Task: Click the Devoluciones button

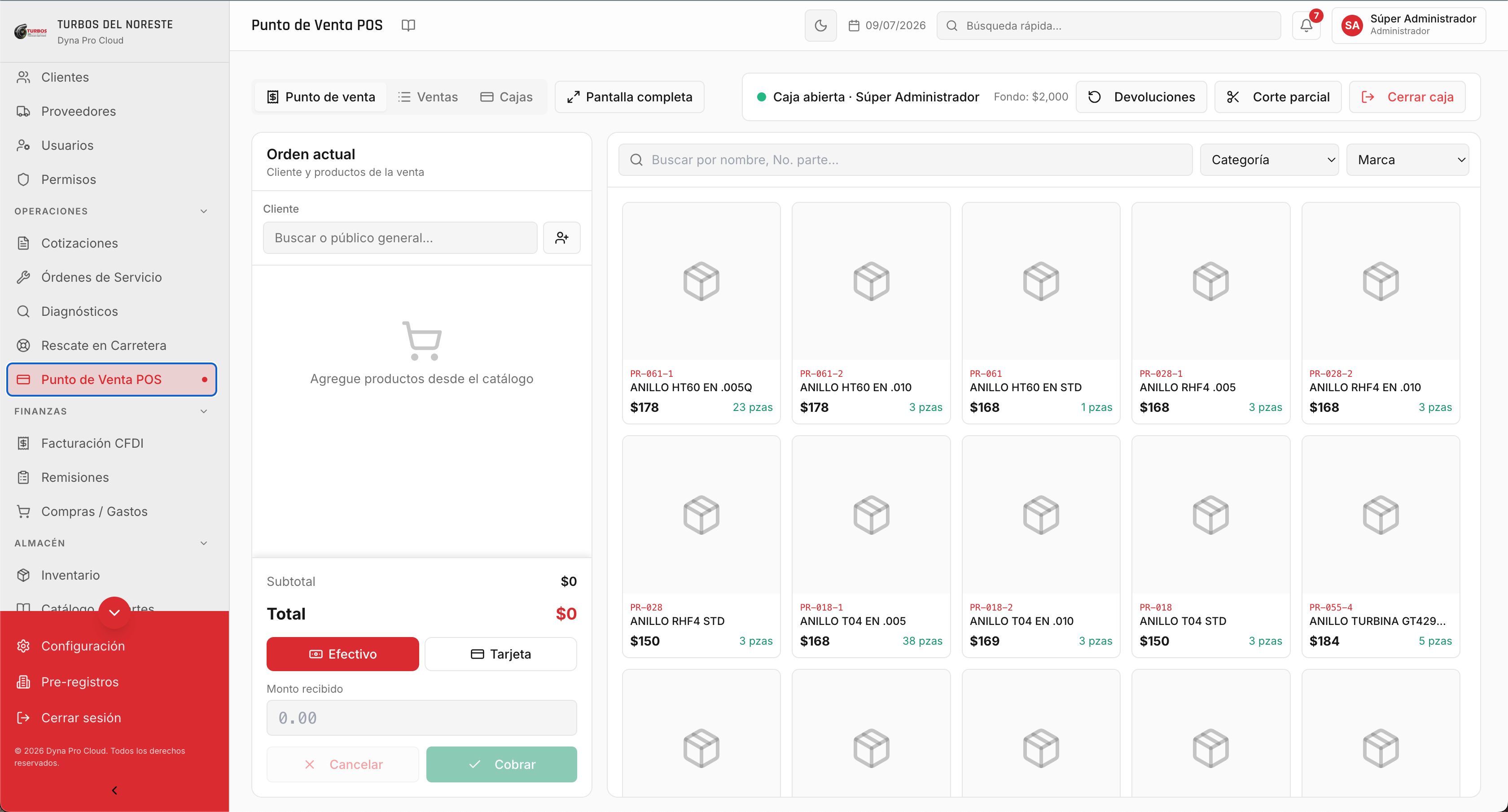Action: [1141, 97]
